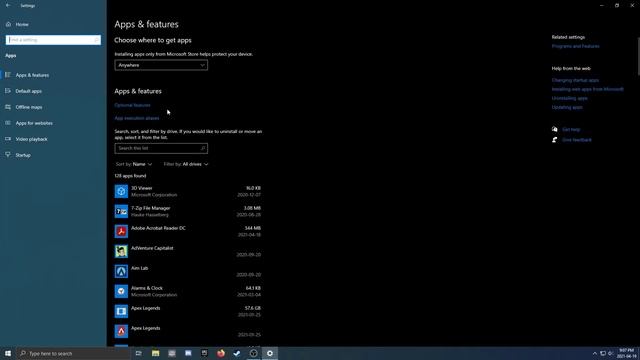This screenshot has height=360, width=640.
Task: Open Startup apps section
Action: 23,155
